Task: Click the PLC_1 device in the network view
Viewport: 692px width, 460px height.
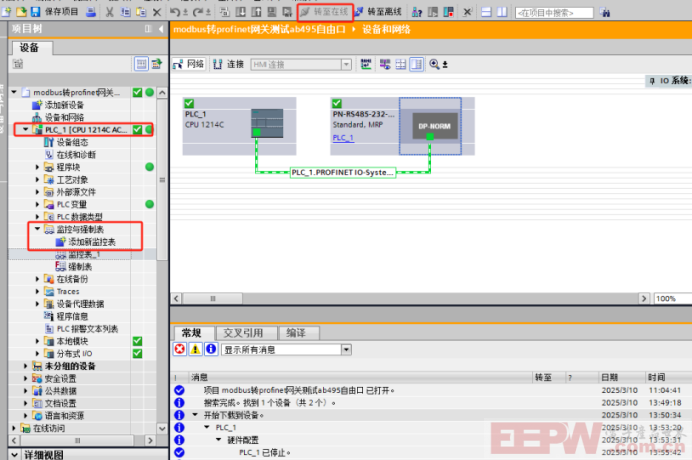Action: tap(239, 126)
